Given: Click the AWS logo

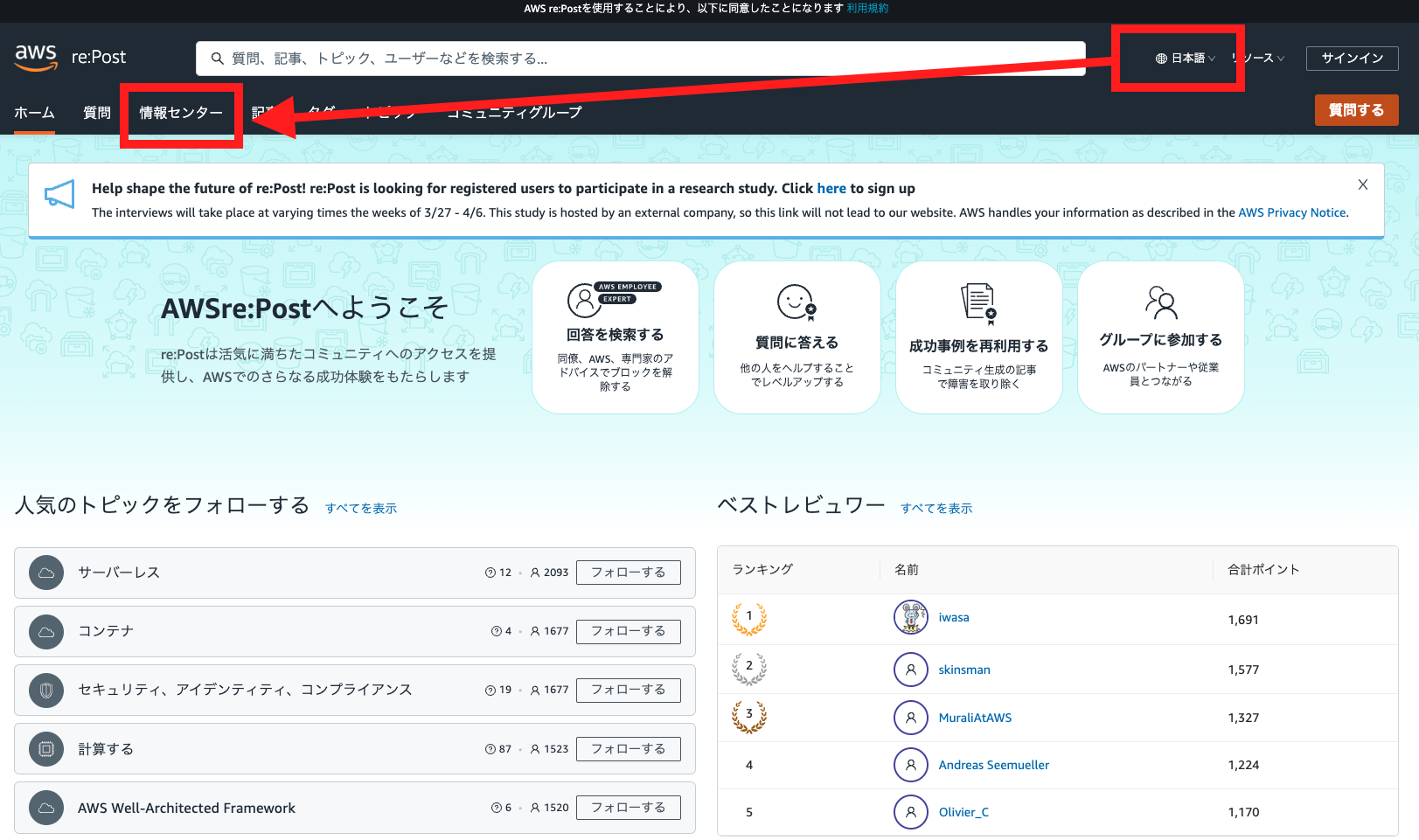Looking at the screenshot, I should [x=35, y=57].
